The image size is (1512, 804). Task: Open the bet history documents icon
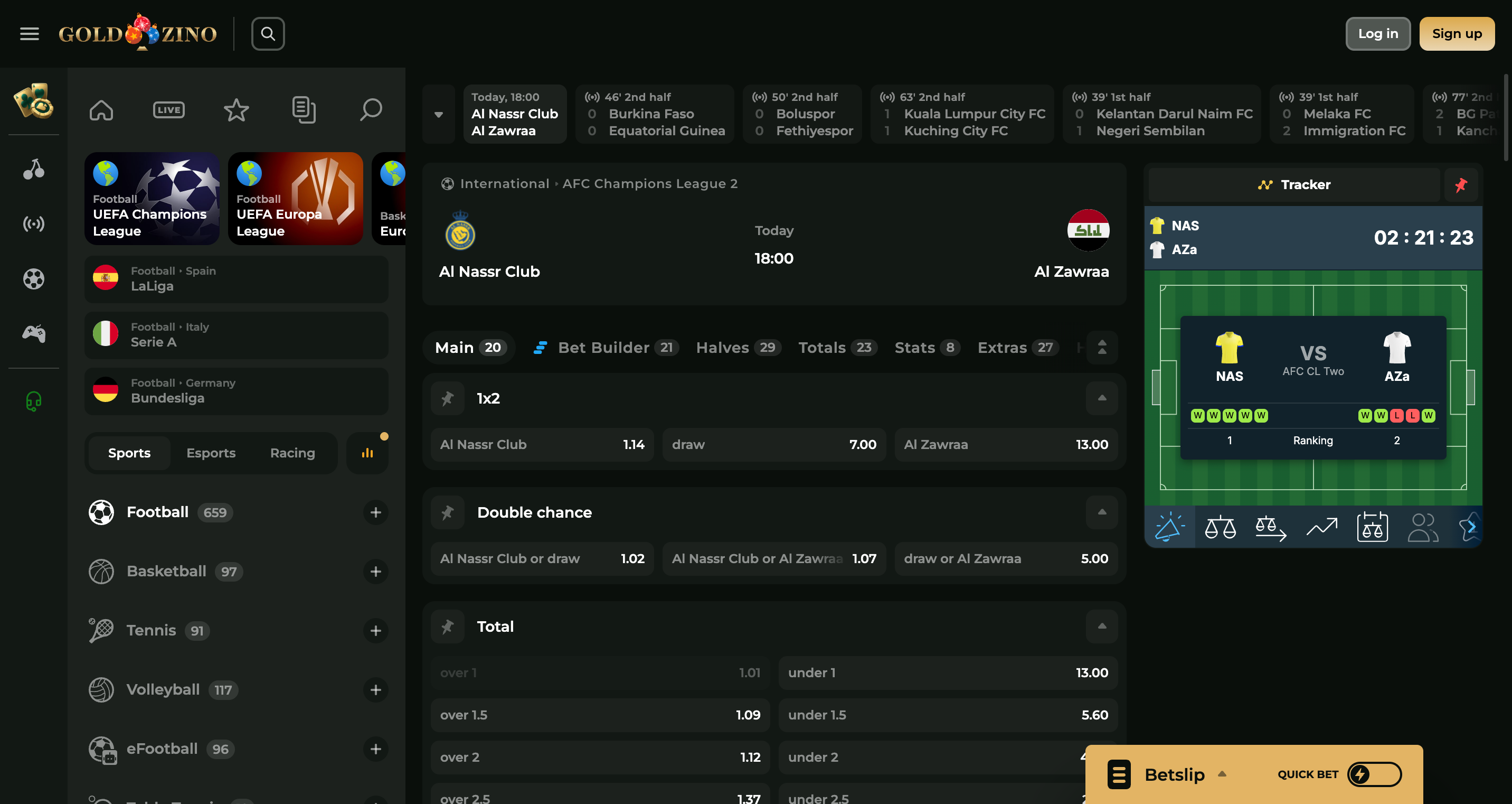(x=304, y=110)
